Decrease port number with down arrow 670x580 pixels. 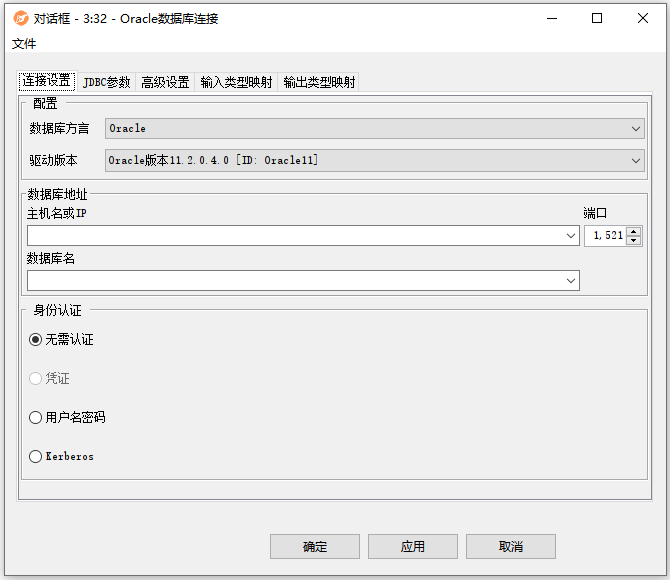pos(634,241)
